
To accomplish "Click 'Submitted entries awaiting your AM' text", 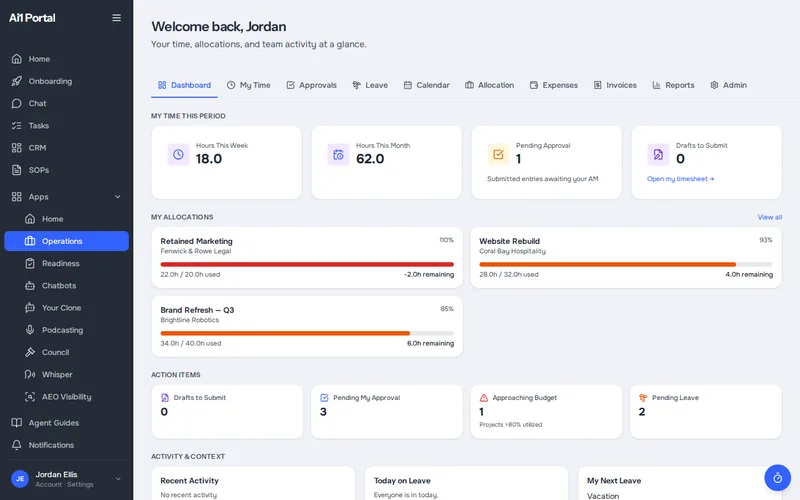I will (543, 179).
